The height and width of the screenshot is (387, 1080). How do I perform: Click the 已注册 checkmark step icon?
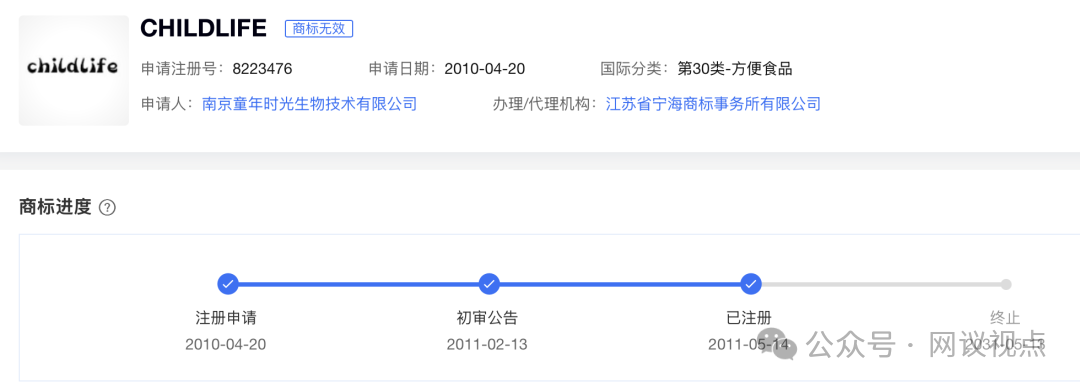pos(751,284)
